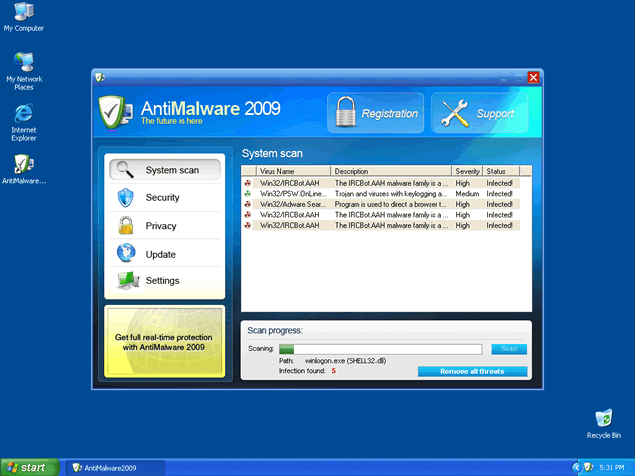
Task: Click the globe Update icon
Action: click(125, 253)
